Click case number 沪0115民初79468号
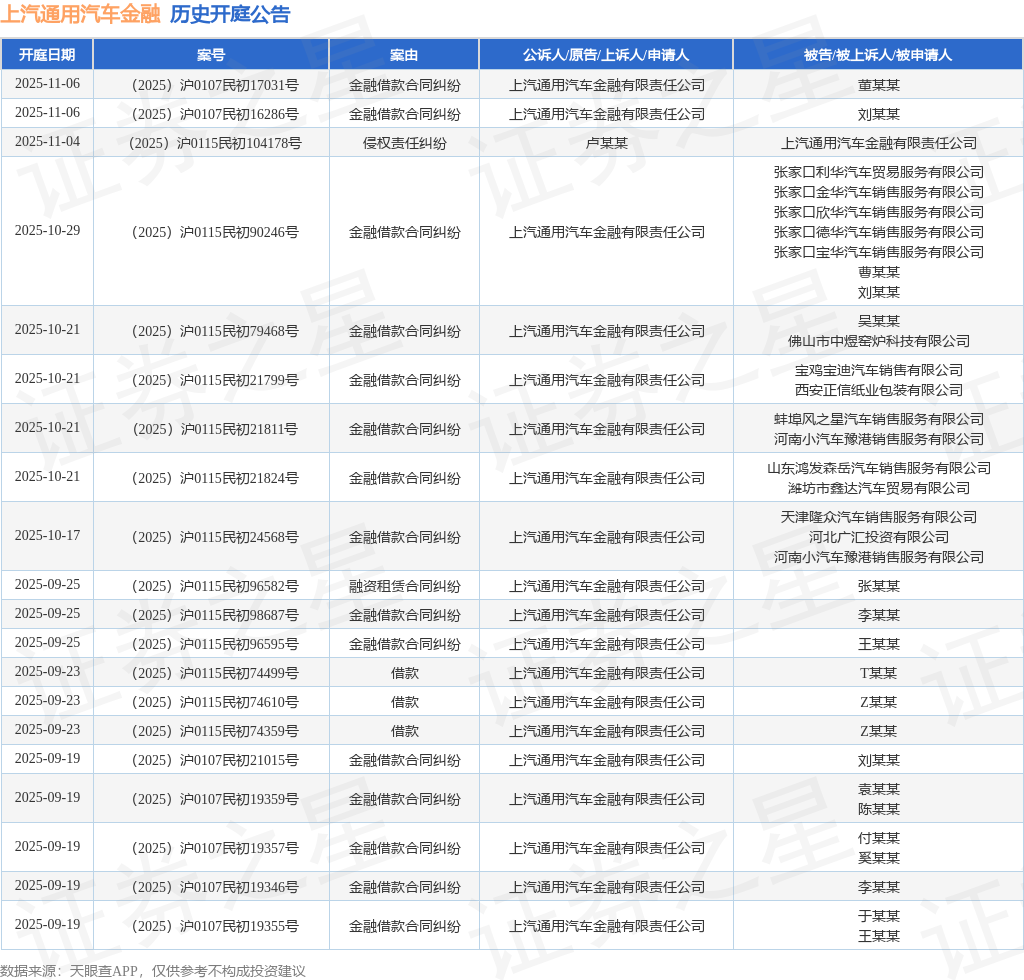 [x=215, y=331]
